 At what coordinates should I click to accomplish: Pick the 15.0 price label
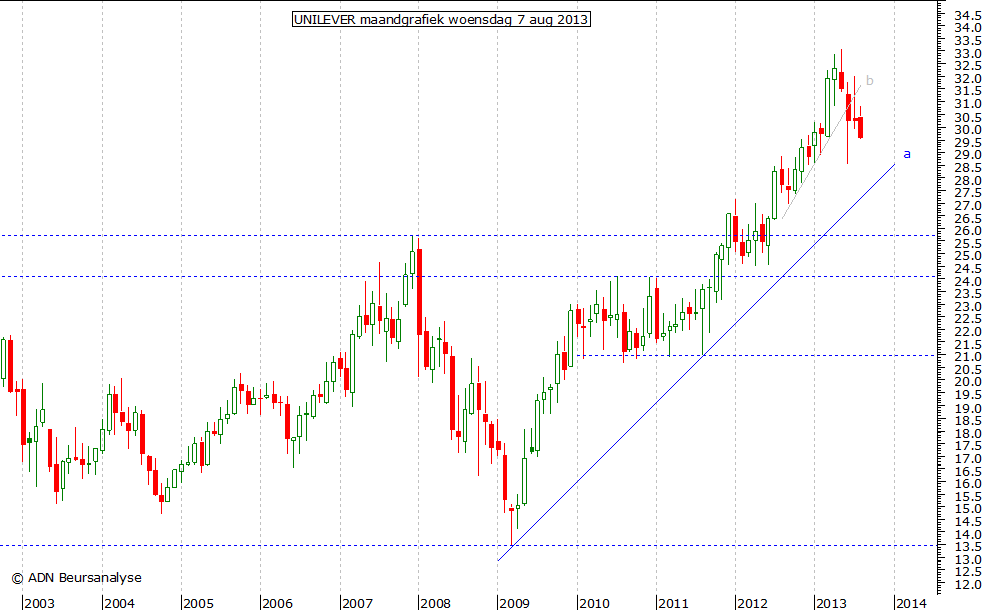[967, 509]
